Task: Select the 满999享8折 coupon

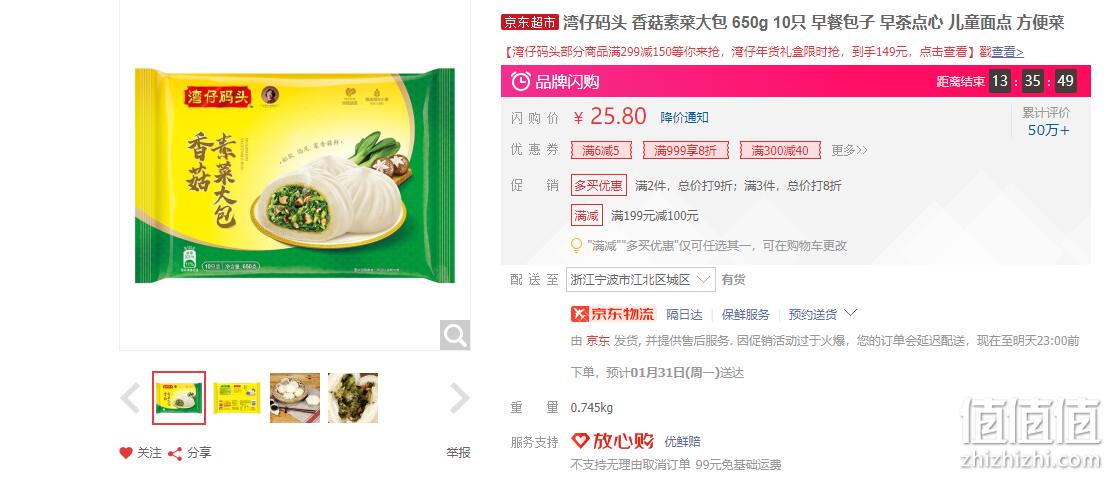Action: (685, 150)
